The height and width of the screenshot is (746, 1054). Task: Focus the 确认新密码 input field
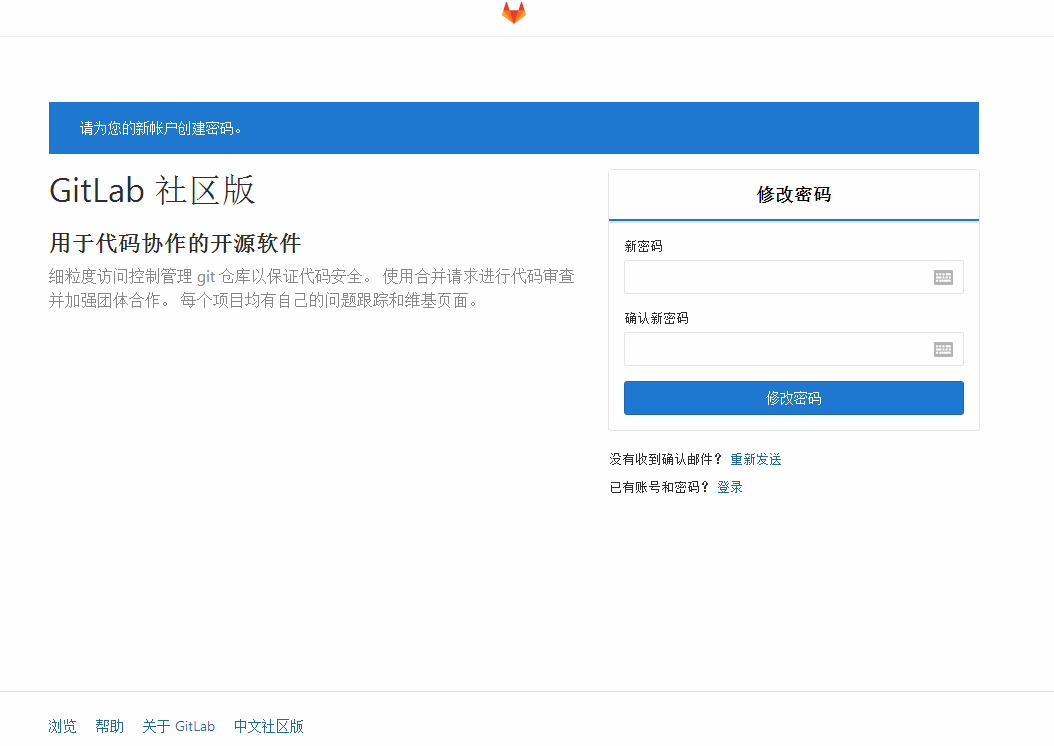[x=793, y=349]
